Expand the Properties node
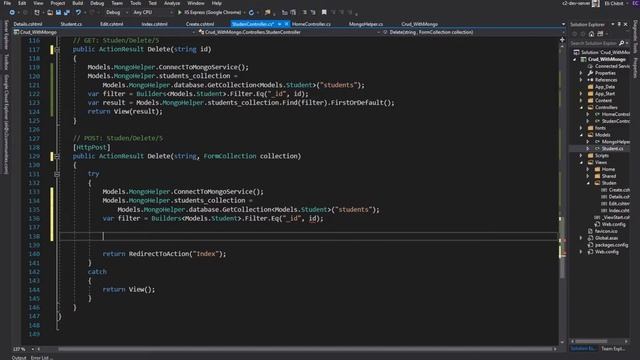 [581, 73]
